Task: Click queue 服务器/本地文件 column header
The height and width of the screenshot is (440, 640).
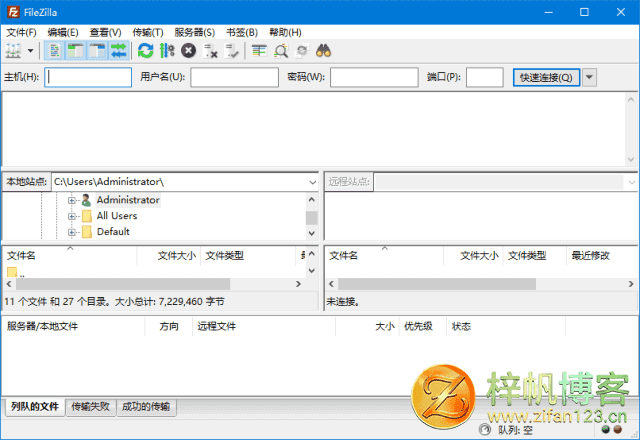Action: point(73,326)
